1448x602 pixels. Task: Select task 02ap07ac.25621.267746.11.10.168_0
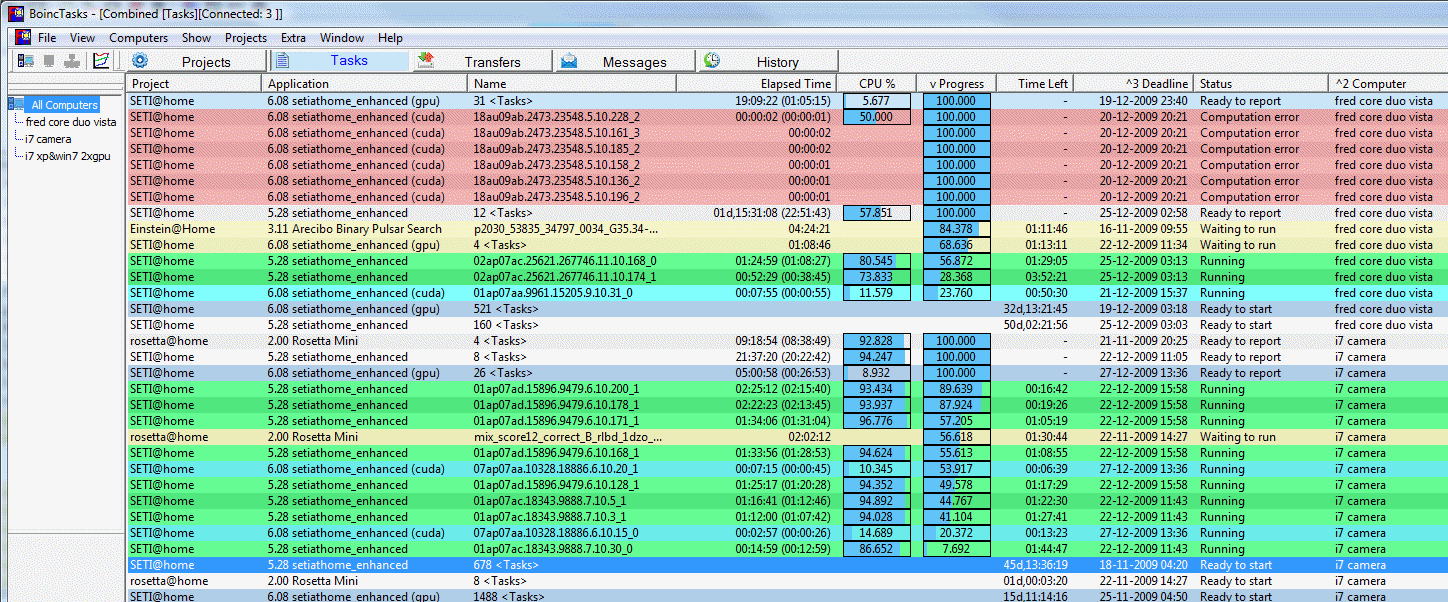click(565, 261)
